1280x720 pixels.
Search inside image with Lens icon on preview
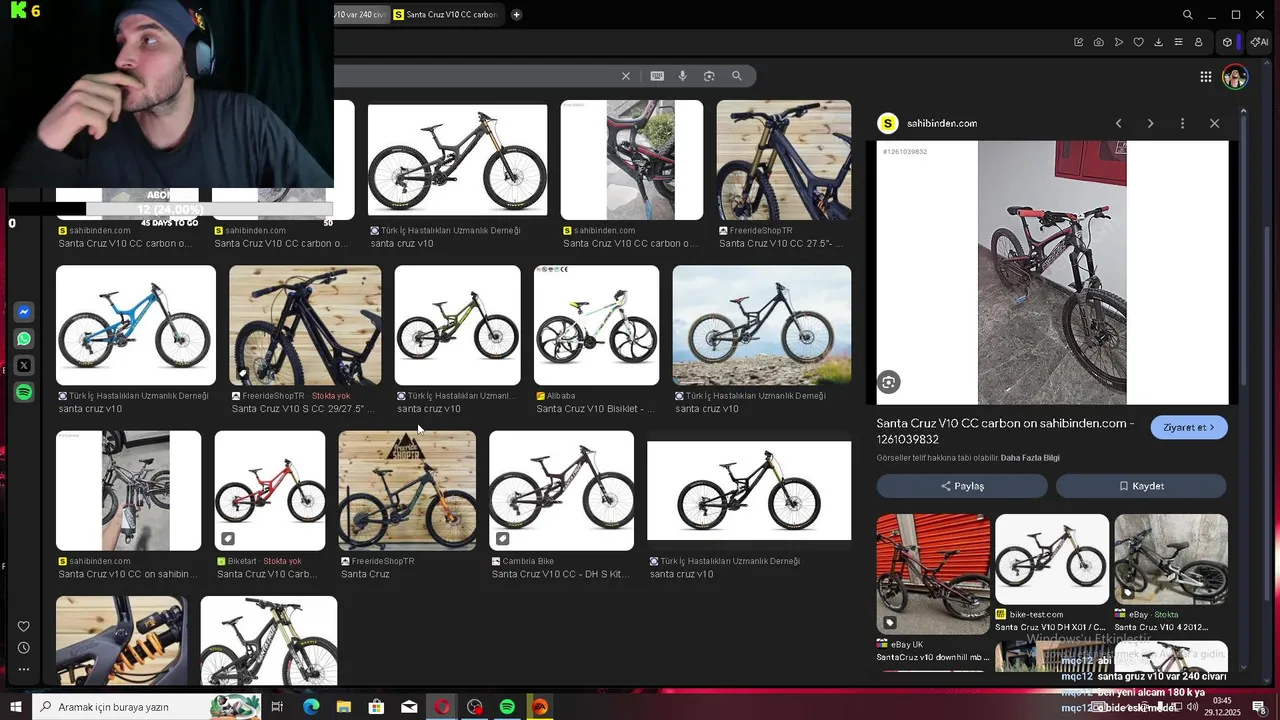coord(889,382)
